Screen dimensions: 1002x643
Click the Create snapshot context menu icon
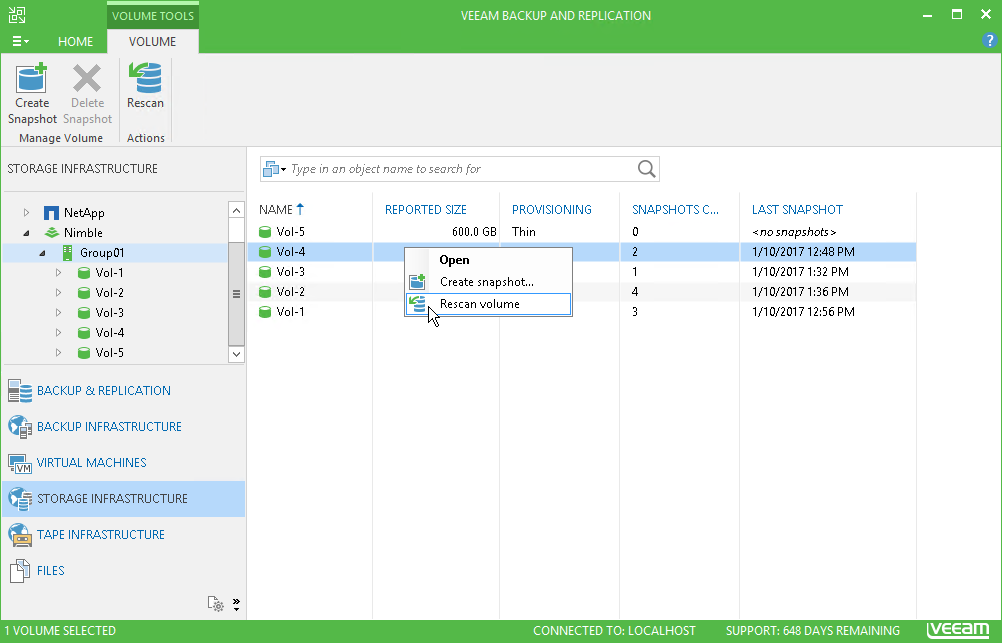(417, 281)
